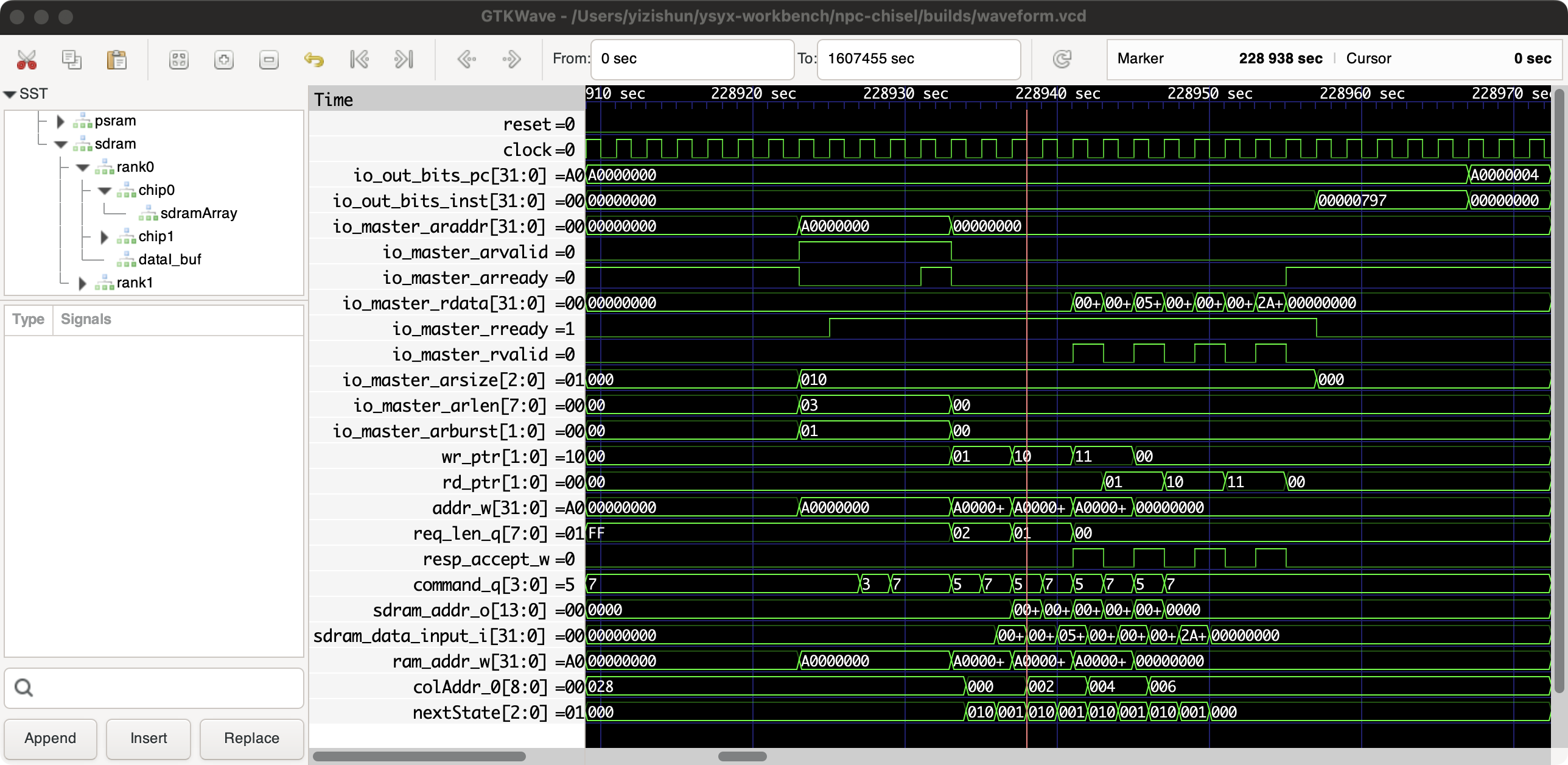Select sdram_data_input_i[31:0] signal
Image resolution: width=1568 pixels, height=765 pixels.
point(447,636)
